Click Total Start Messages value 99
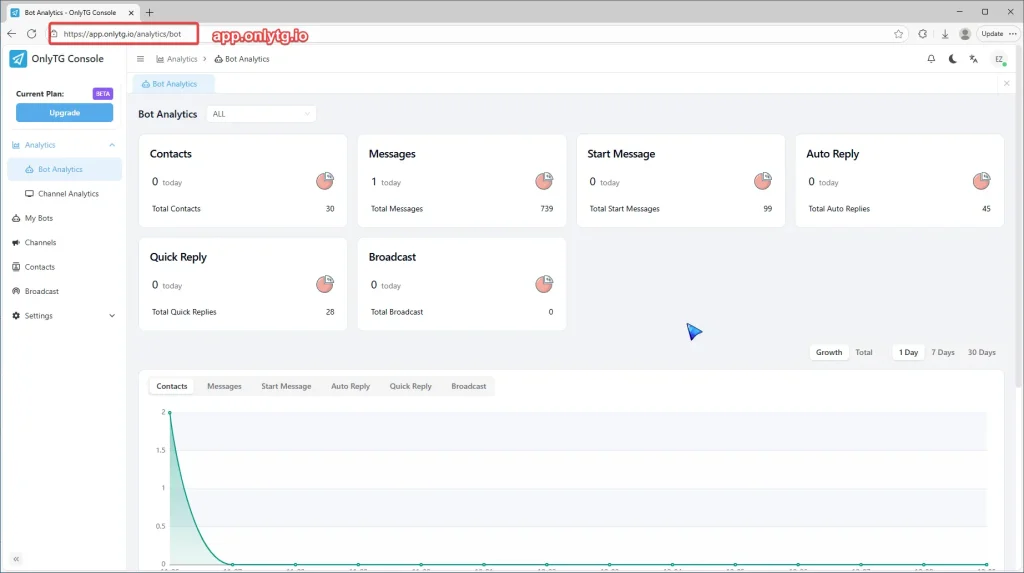This screenshot has width=1024, height=573. (x=767, y=209)
